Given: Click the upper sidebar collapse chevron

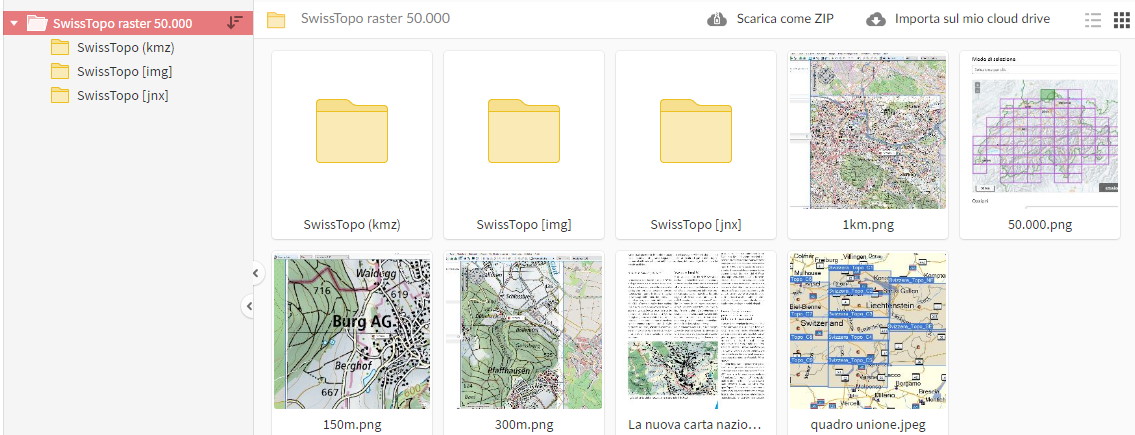Looking at the screenshot, I should pos(255,273).
